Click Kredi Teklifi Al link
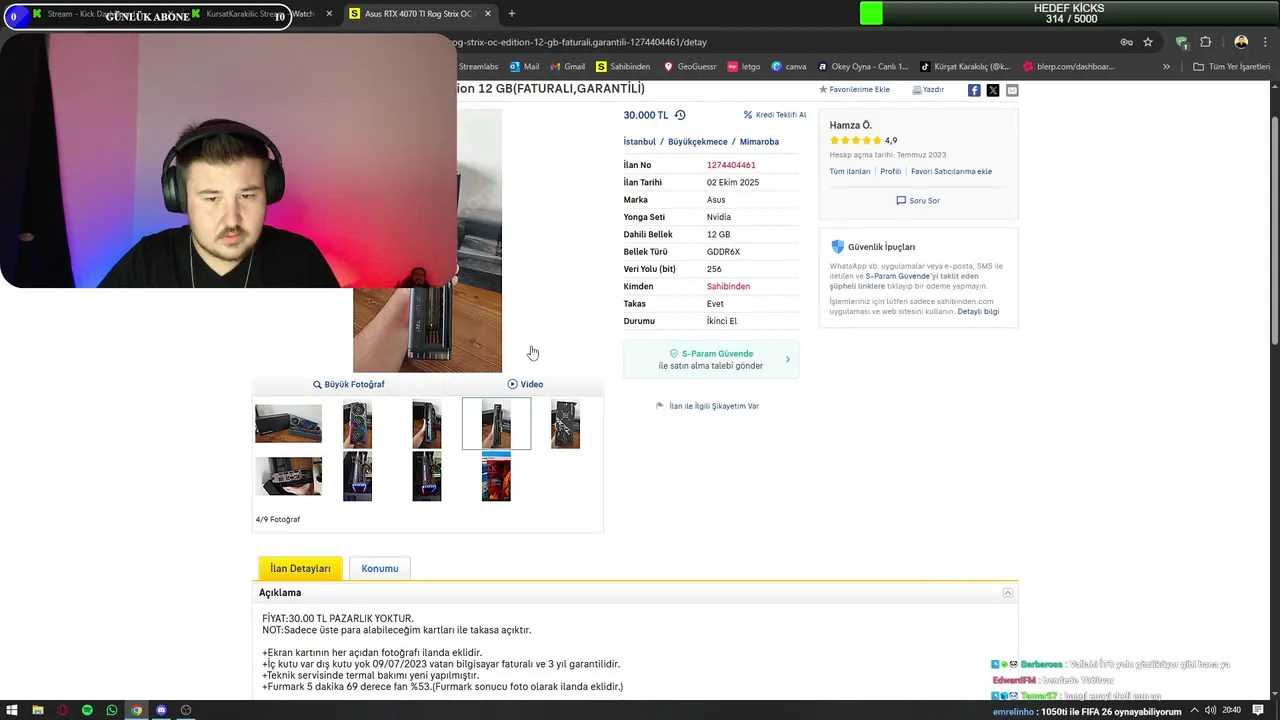The image size is (1280, 720). pyautogui.click(x=775, y=115)
